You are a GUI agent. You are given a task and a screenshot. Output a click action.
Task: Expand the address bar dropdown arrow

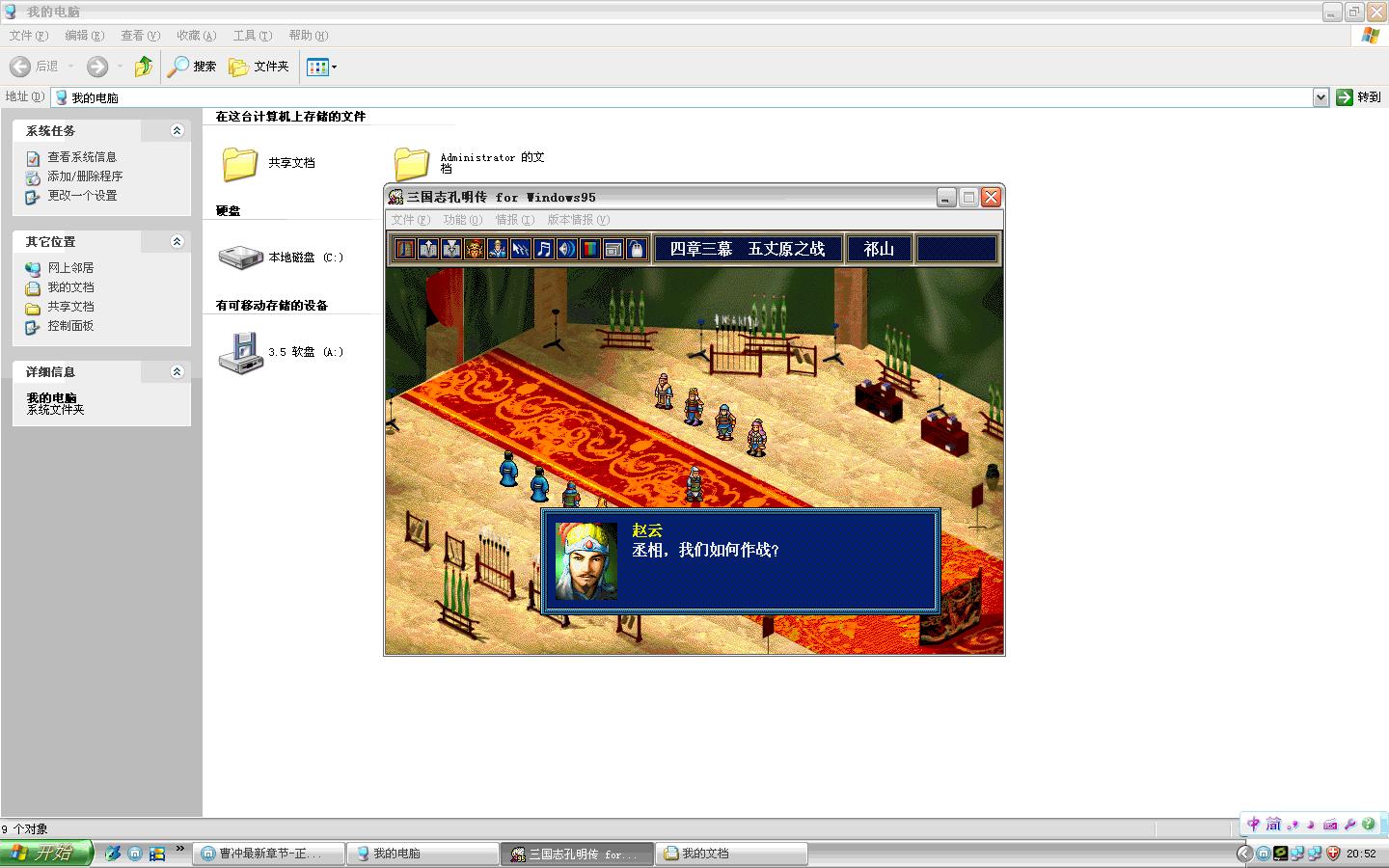(x=1321, y=97)
